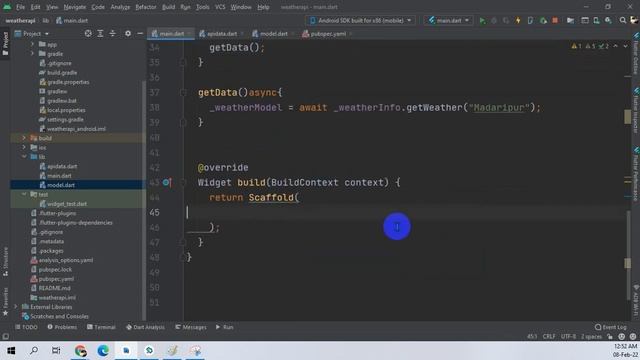Toggle the Favorites side tool window button
This screenshot has width=640, height=360.
tap(5, 302)
